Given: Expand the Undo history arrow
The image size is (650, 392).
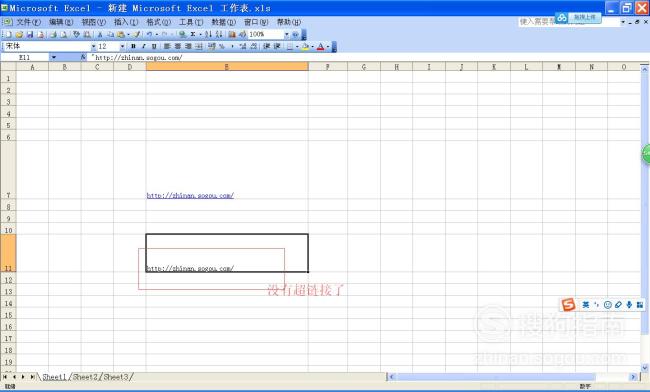Looking at the screenshot, I should pos(157,34).
